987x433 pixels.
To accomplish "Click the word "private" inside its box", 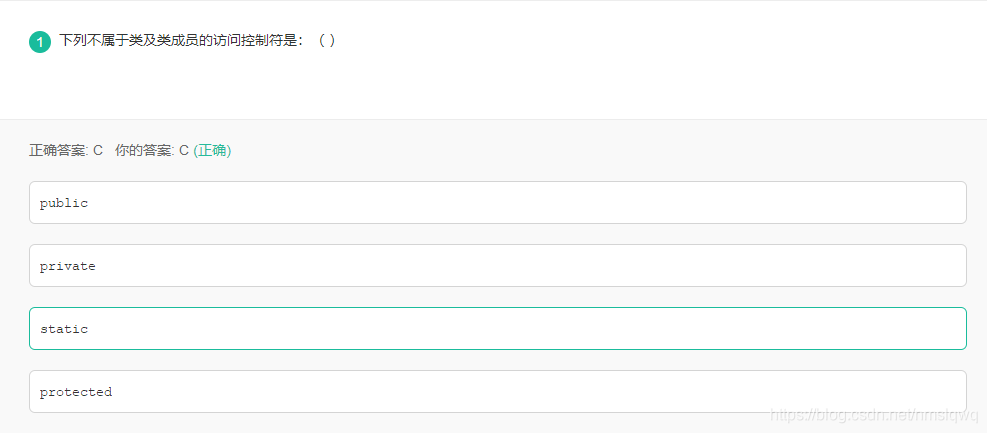I will click(67, 266).
